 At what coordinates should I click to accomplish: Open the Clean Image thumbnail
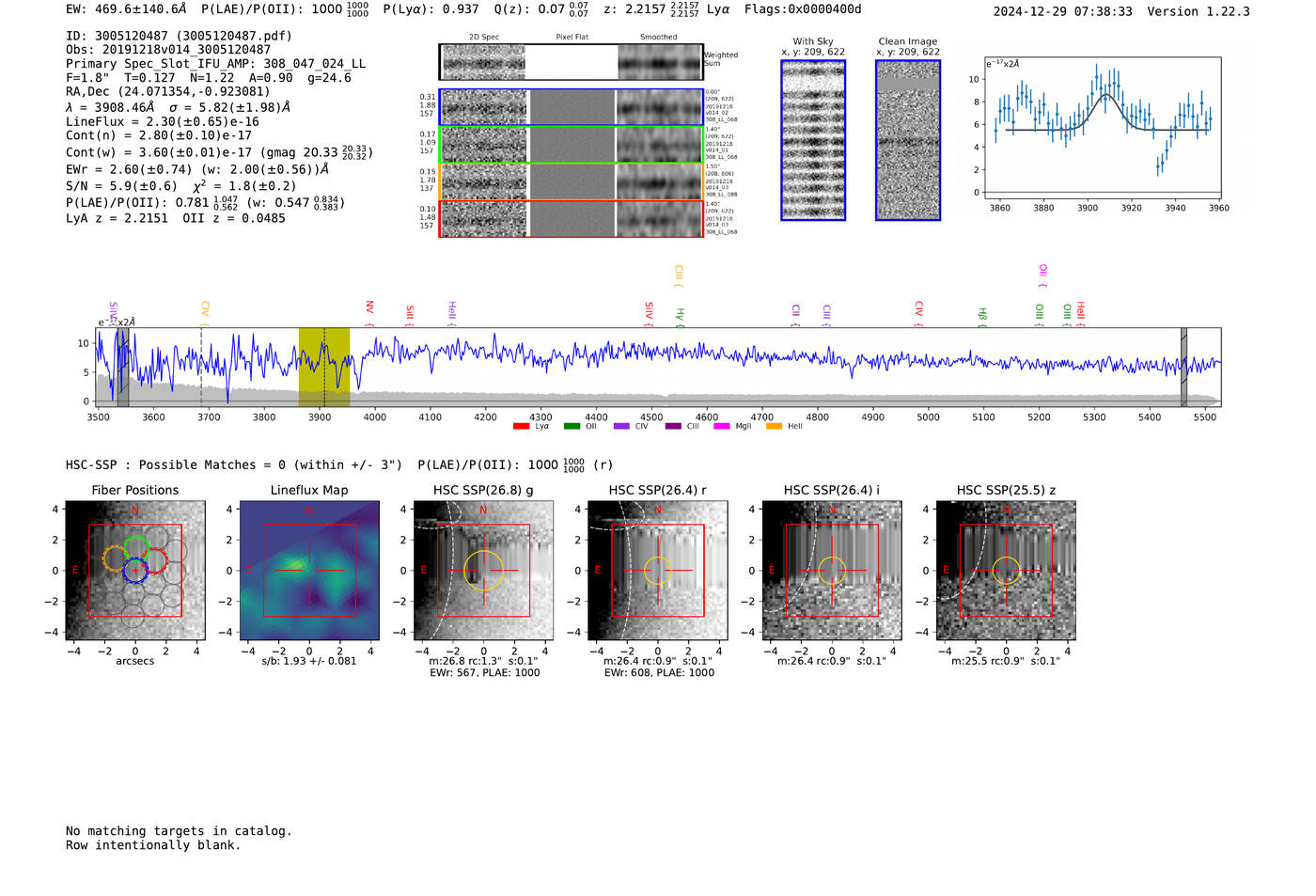coord(908,140)
